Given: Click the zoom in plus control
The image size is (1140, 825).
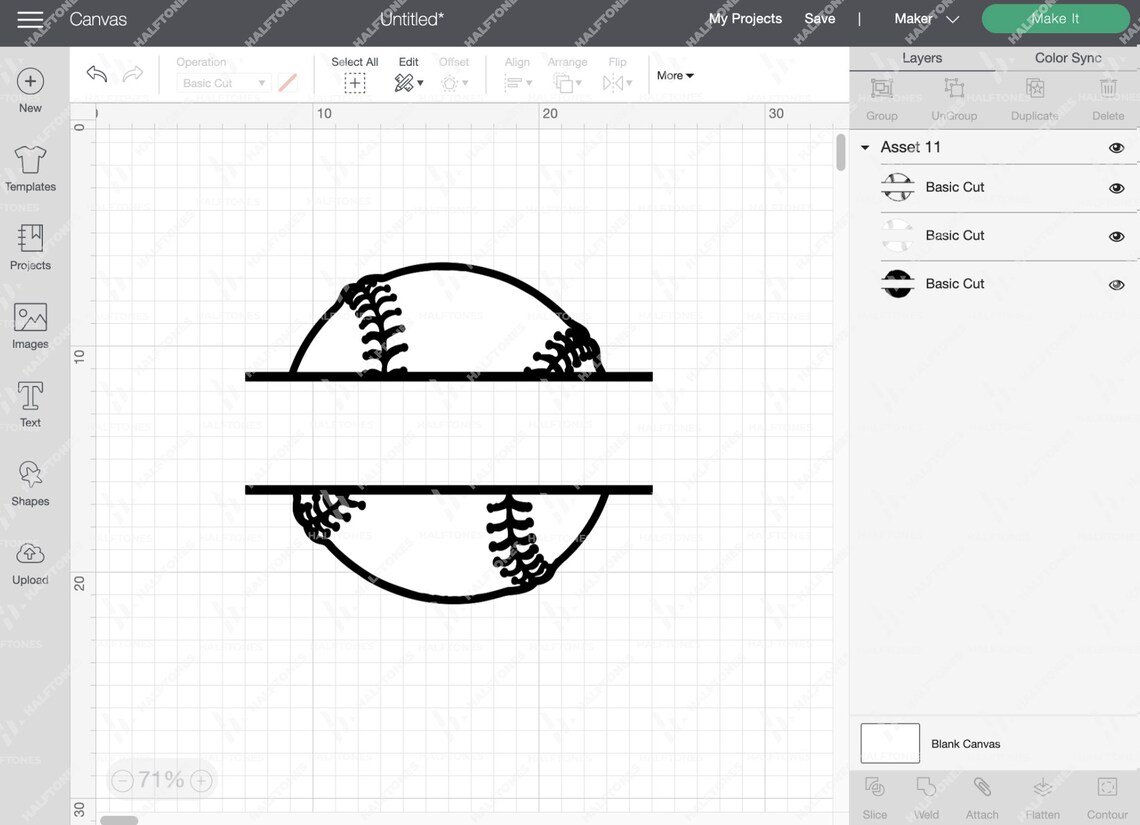Looking at the screenshot, I should pyautogui.click(x=200, y=780).
